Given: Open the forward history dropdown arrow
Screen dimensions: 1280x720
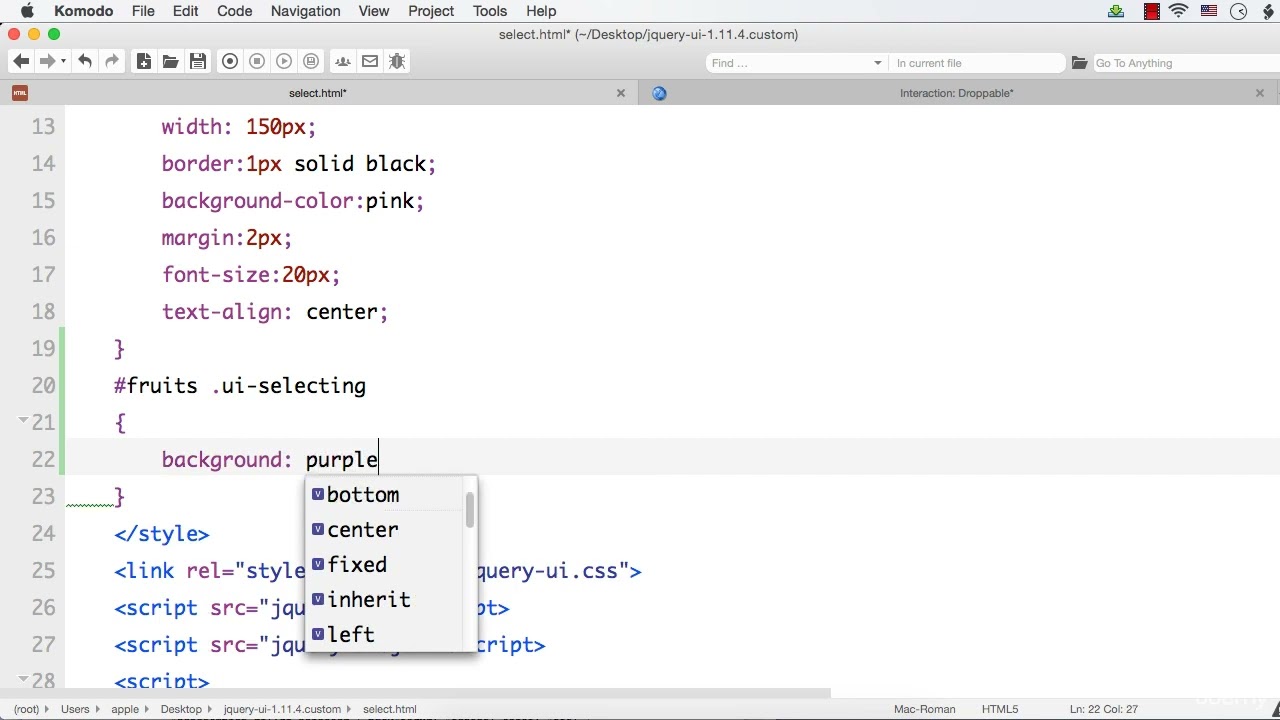Looking at the screenshot, I should click(63, 62).
